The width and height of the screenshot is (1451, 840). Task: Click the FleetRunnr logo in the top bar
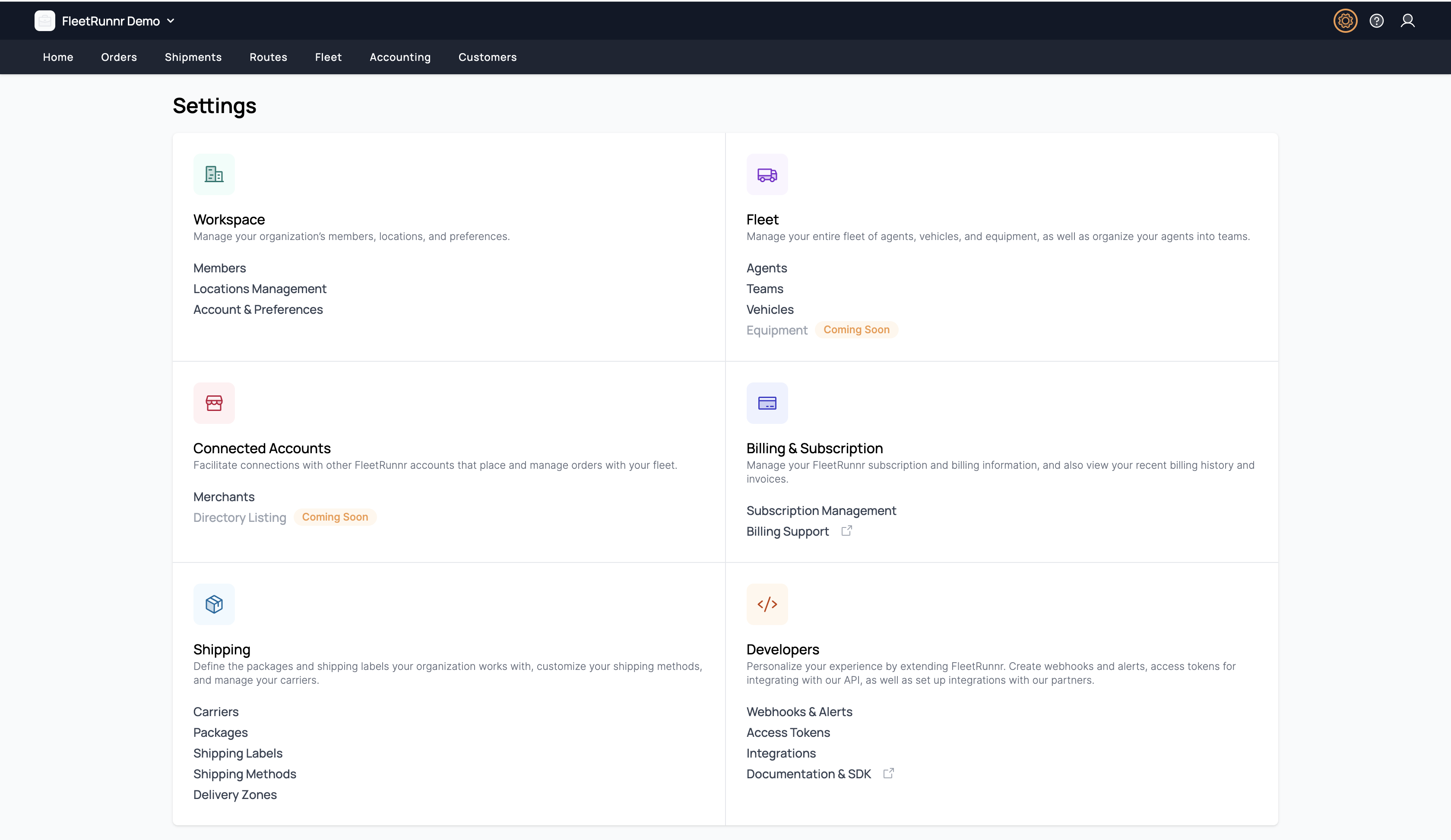[44, 21]
